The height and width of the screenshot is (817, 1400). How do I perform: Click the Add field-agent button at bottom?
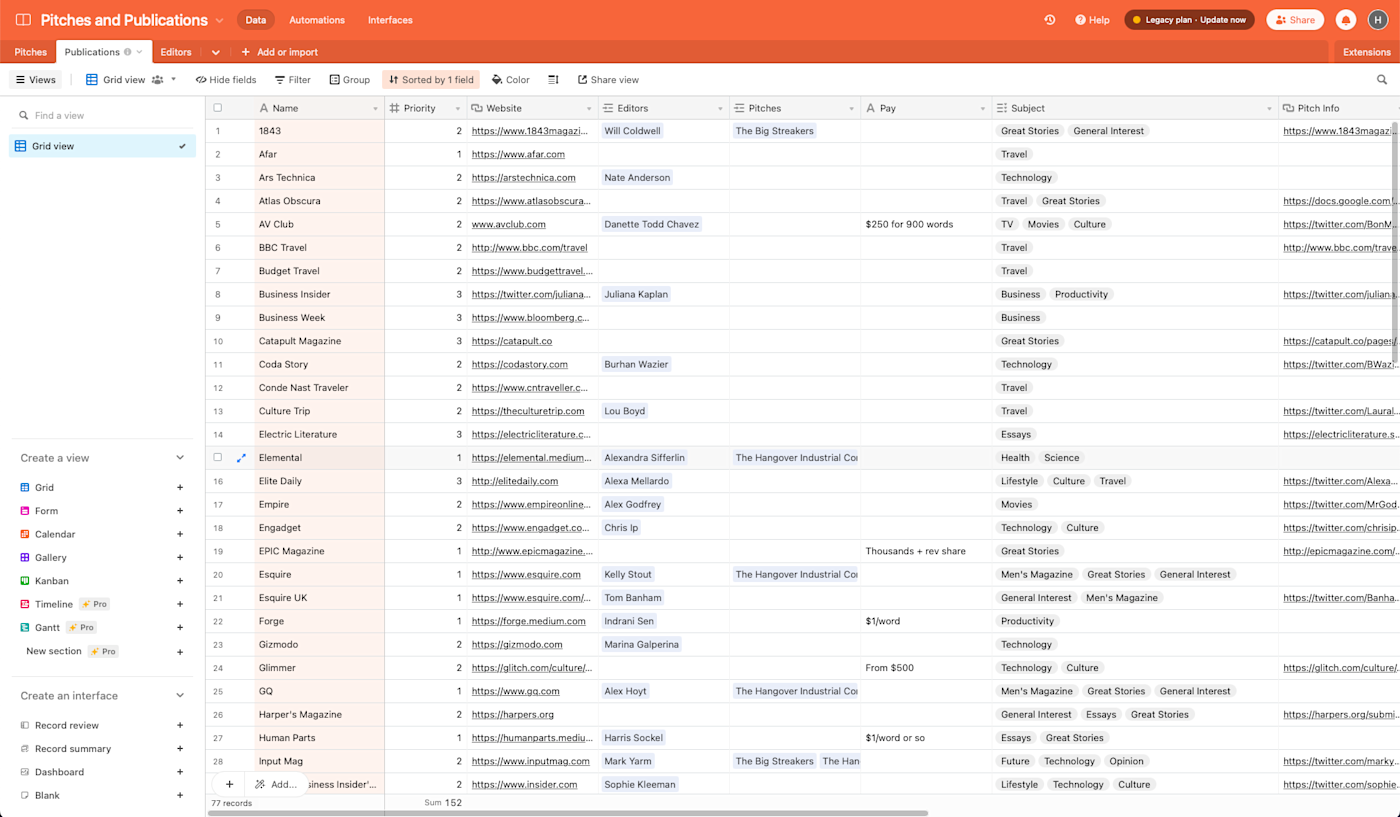click(275, 785)
